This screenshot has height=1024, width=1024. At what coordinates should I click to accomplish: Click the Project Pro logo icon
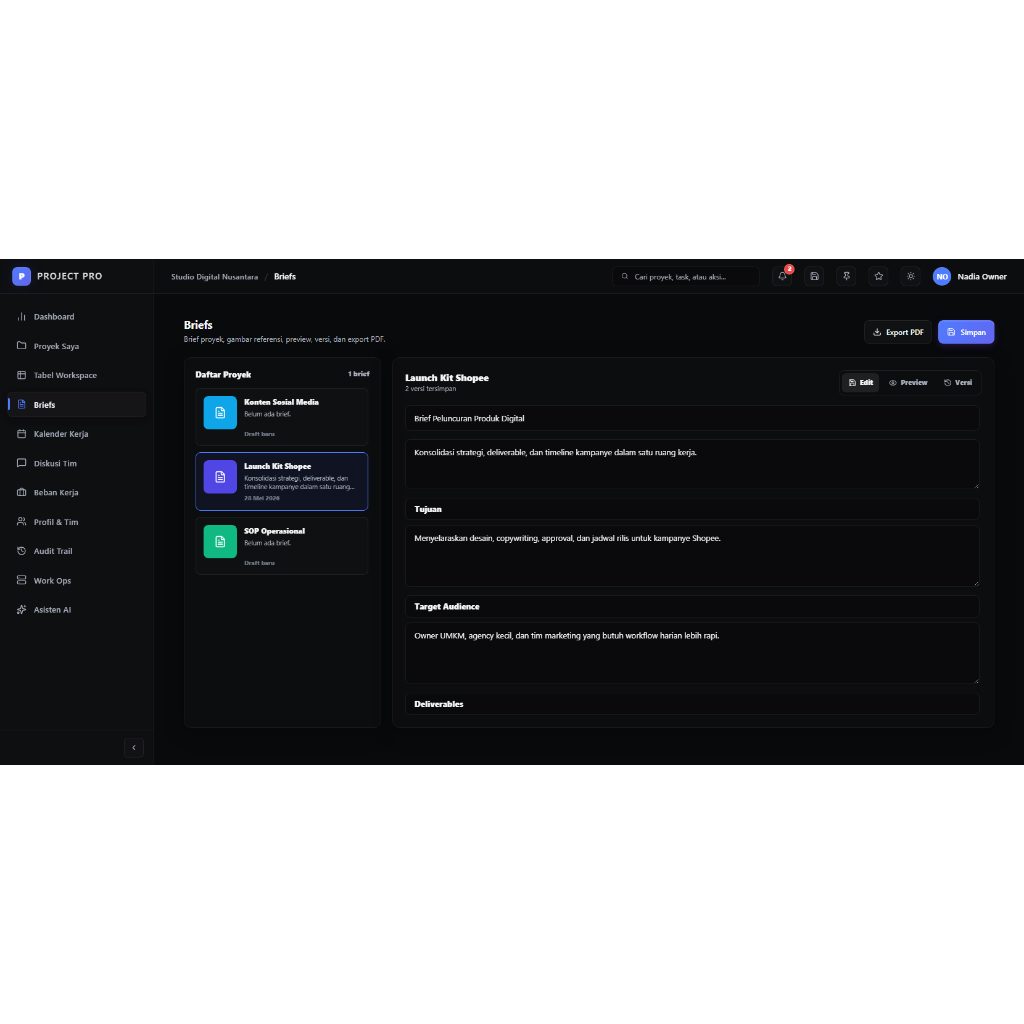tap(22, 276)
